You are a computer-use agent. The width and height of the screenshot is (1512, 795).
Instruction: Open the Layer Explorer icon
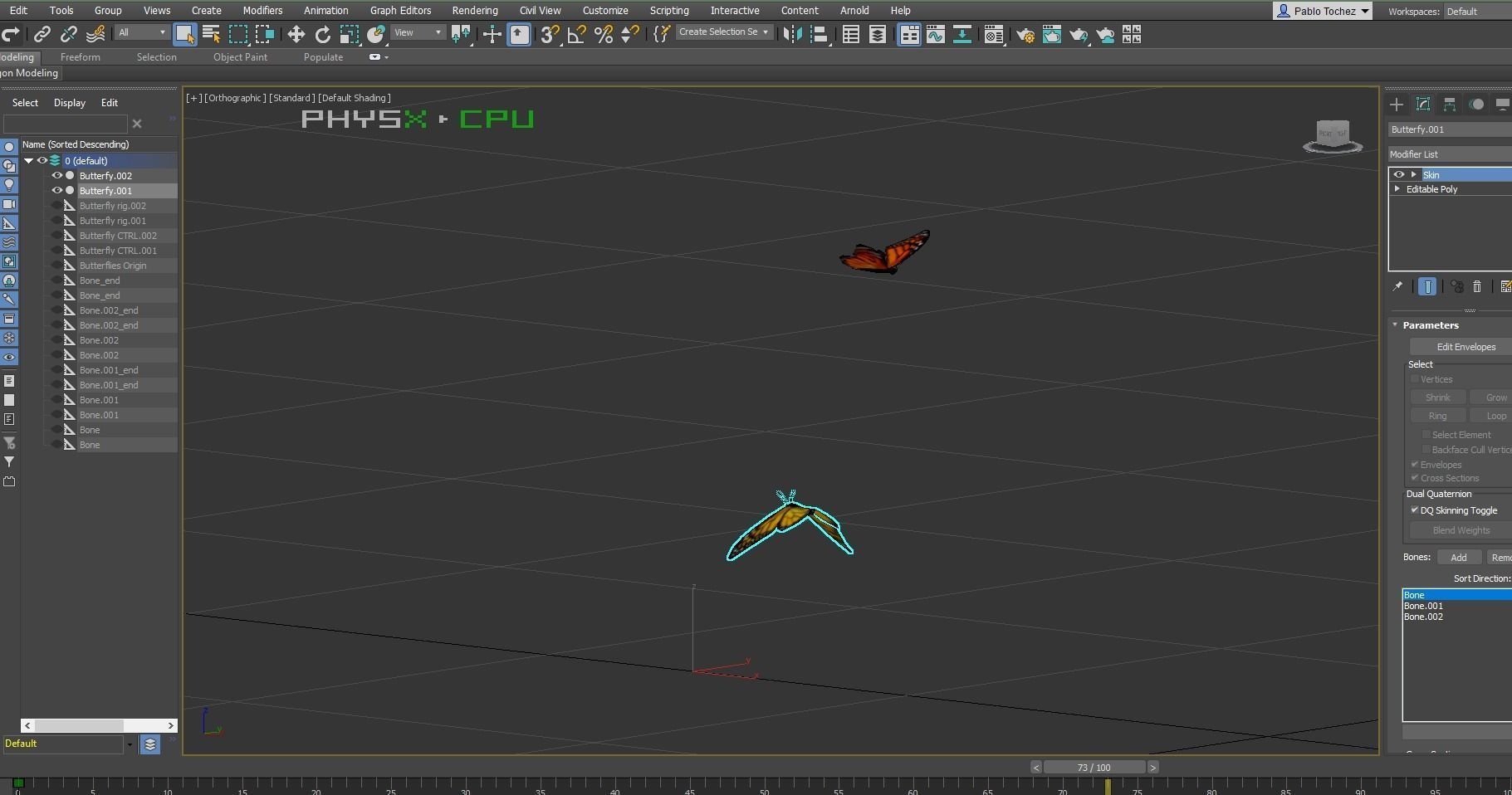[878, 34]
